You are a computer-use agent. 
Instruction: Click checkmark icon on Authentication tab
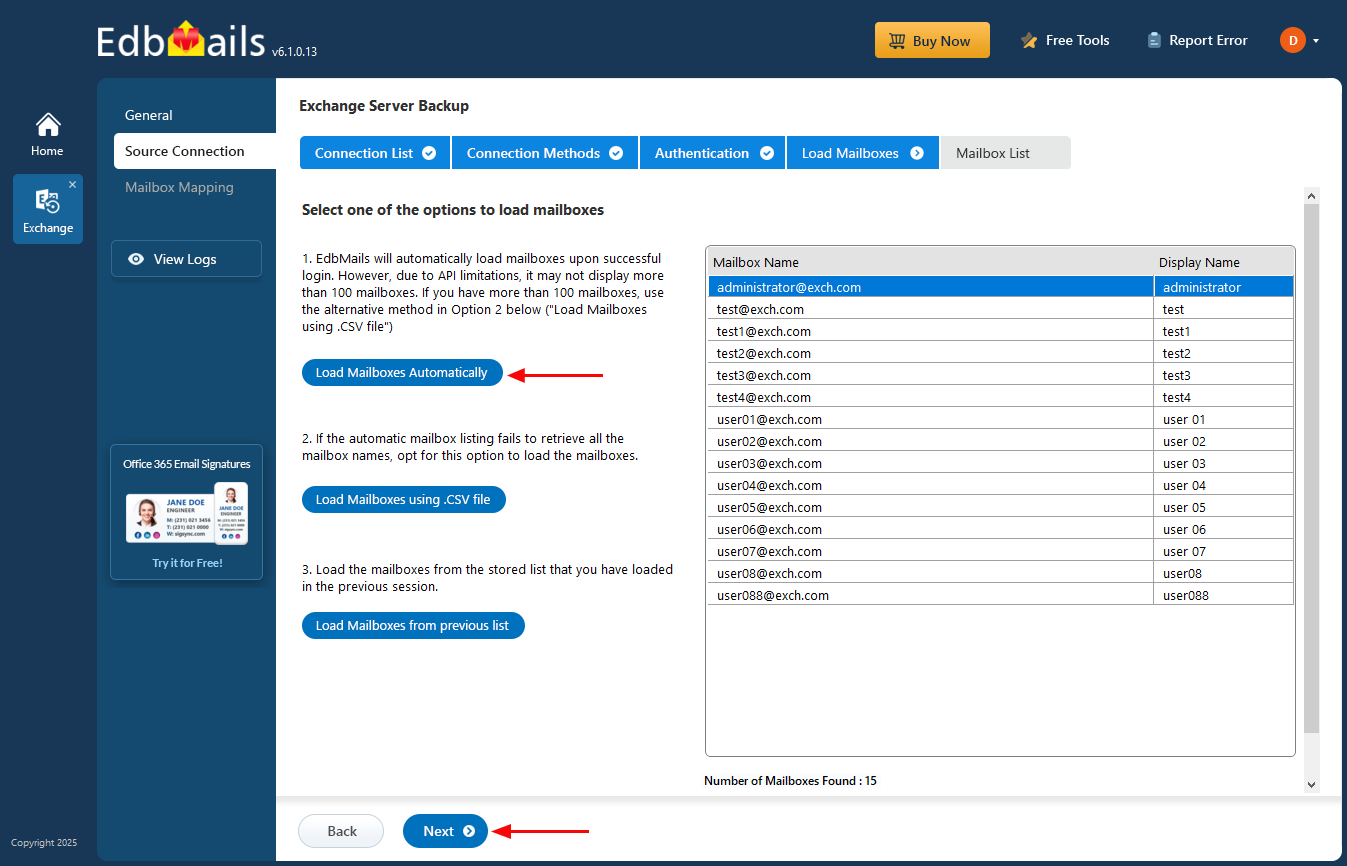pyautogui.click(x=767, y=153)
